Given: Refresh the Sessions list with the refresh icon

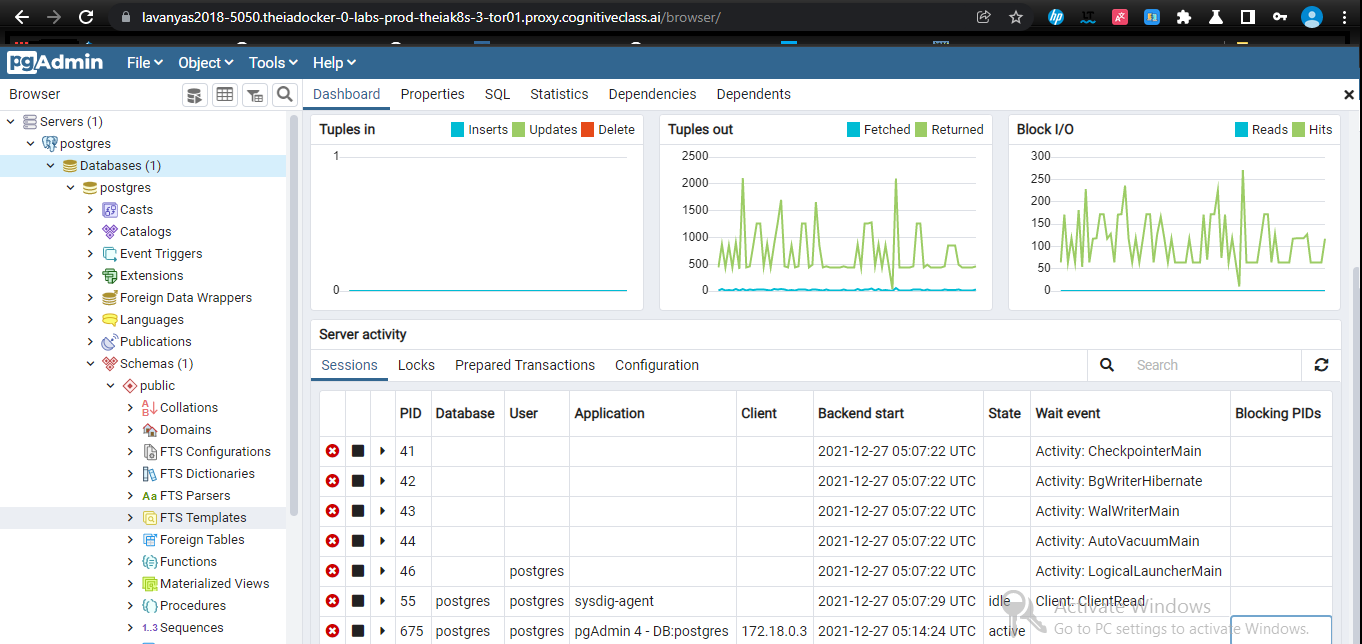Looking at the screenshot, I should (1321, 365).
